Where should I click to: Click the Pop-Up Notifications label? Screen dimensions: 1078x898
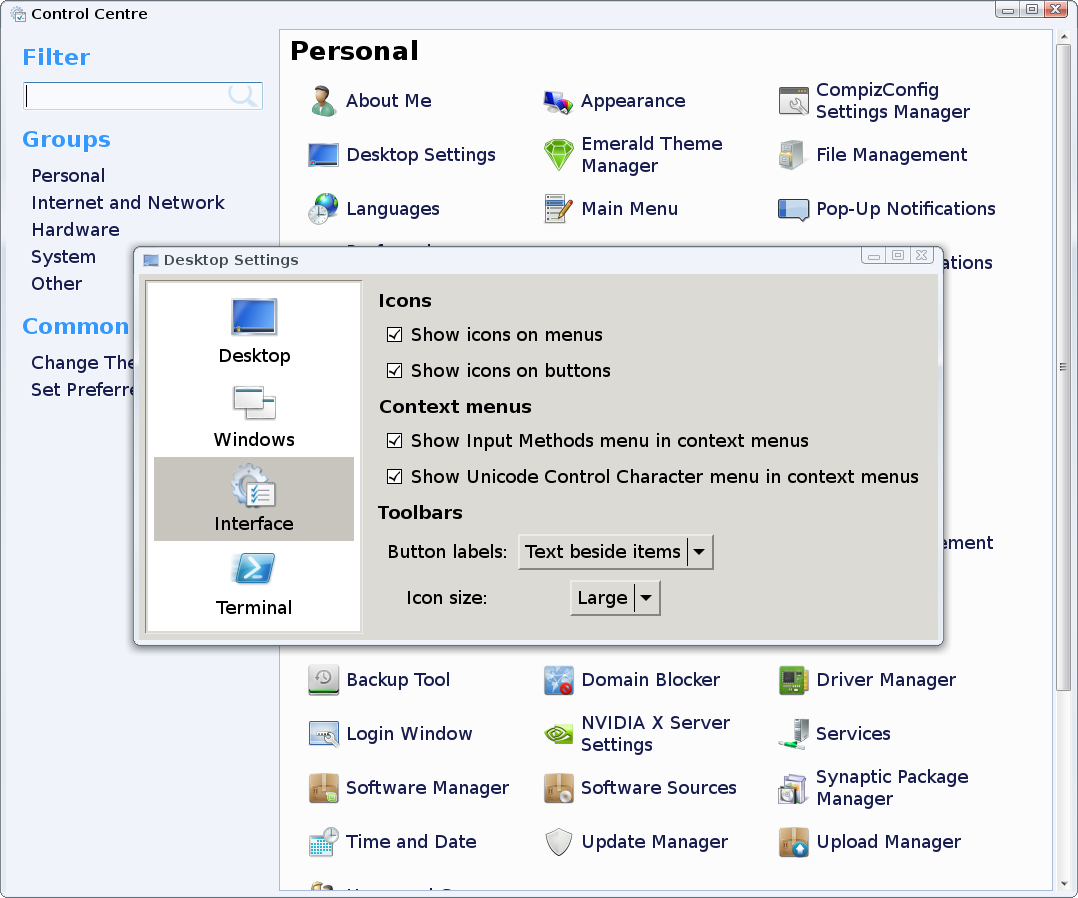click(905, 209)
